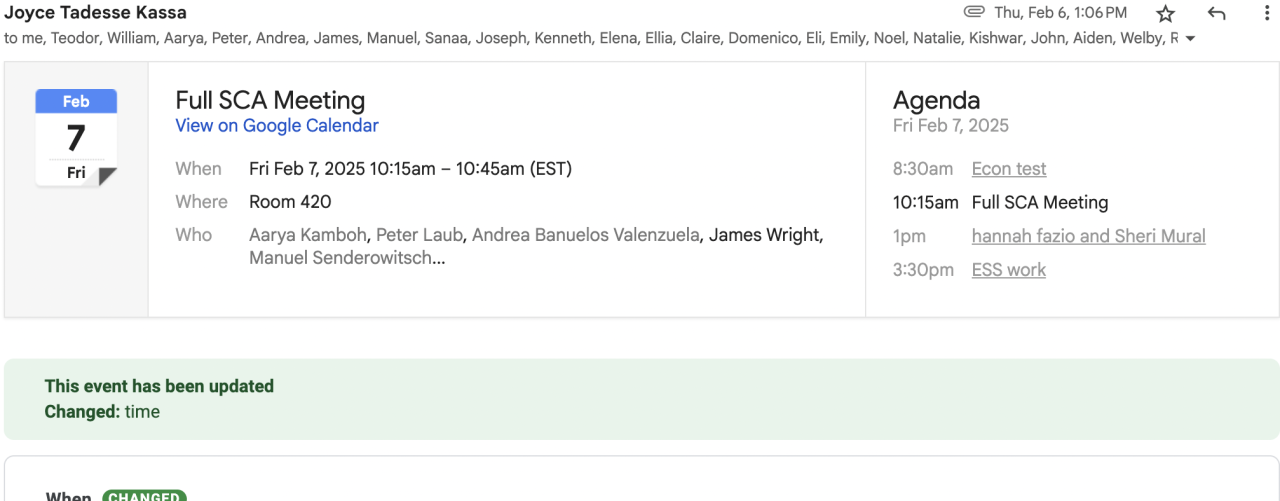This screenshot has width=1280, height=501.
Task: Click attendee Aarya Kamboh
Action: pyautogui.click(x=310, y=235)
